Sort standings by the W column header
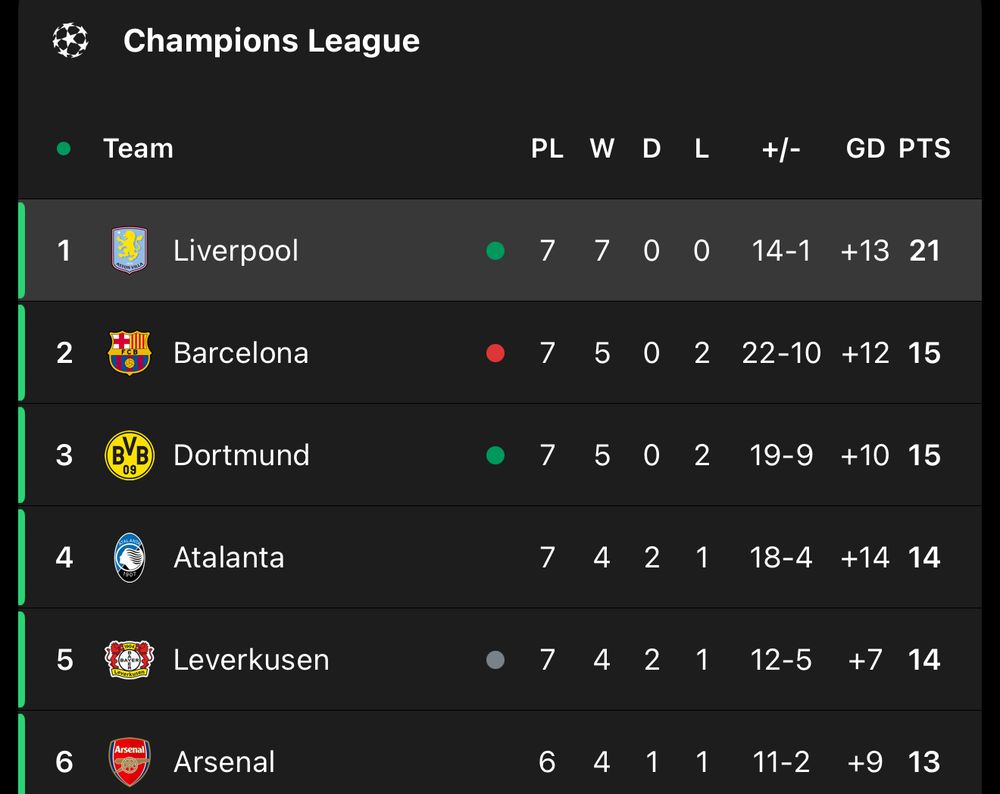This screenshot has width=1000, height=794. click(601, 149)
